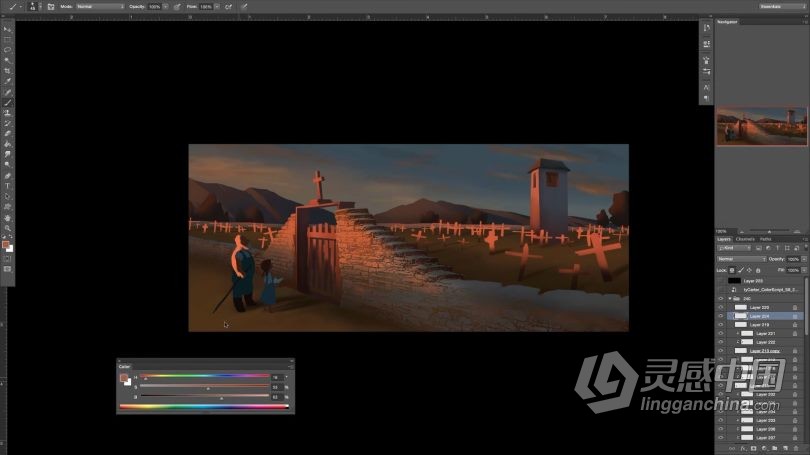Open the Essentials workspace dropdown
The height and width of the screenshot is (455, 810).
[782, 6]
